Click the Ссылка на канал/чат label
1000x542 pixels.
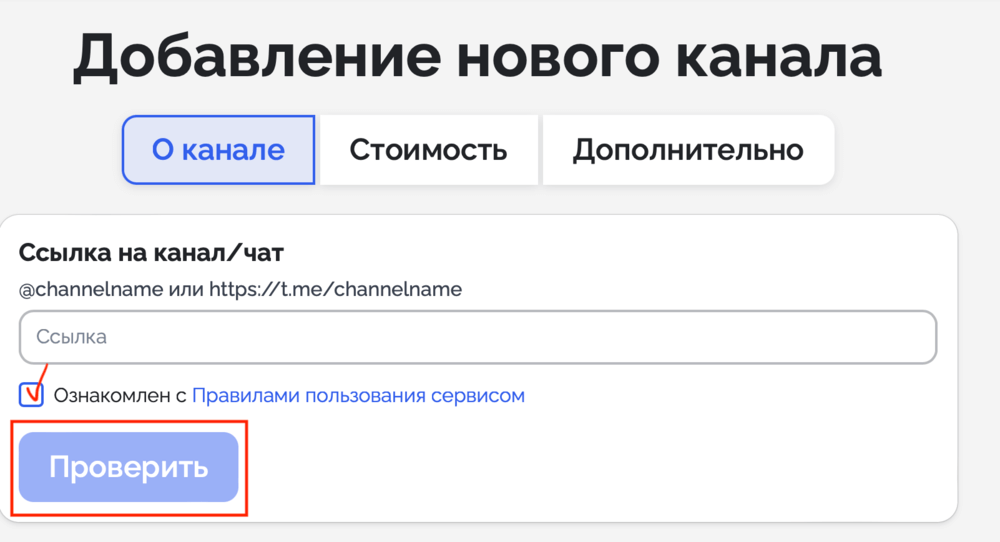[151, 253]
